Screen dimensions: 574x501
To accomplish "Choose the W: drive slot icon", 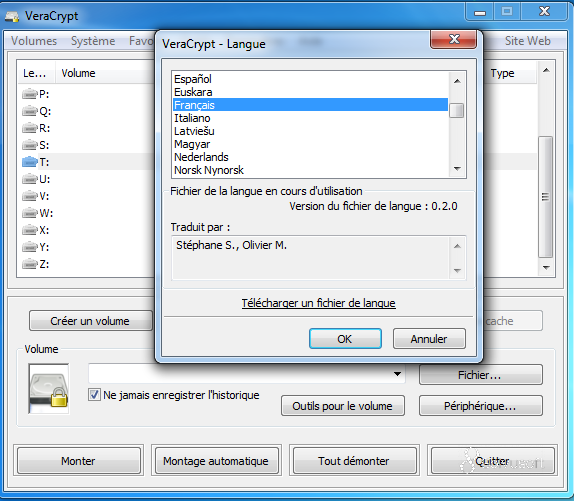I will pyautogui.click(x=30, y=213).
